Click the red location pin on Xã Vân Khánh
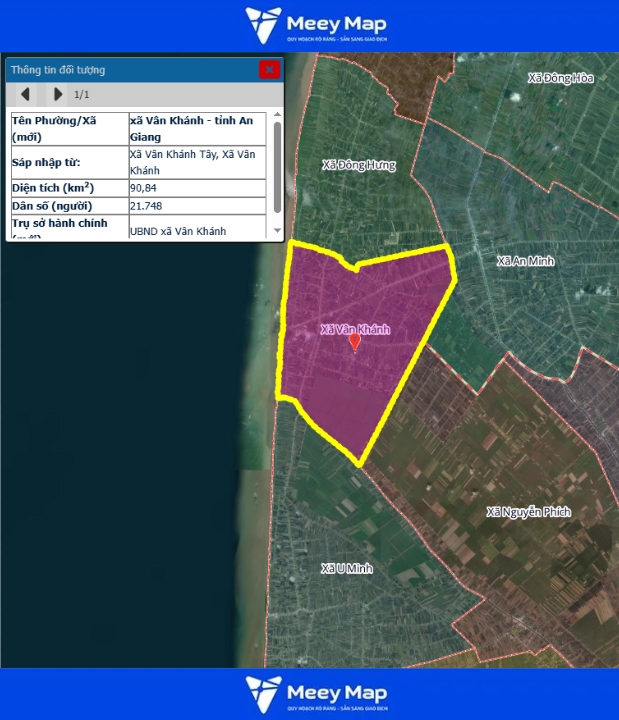The width and height of the screenshot is (619, 720). (355, 342)
